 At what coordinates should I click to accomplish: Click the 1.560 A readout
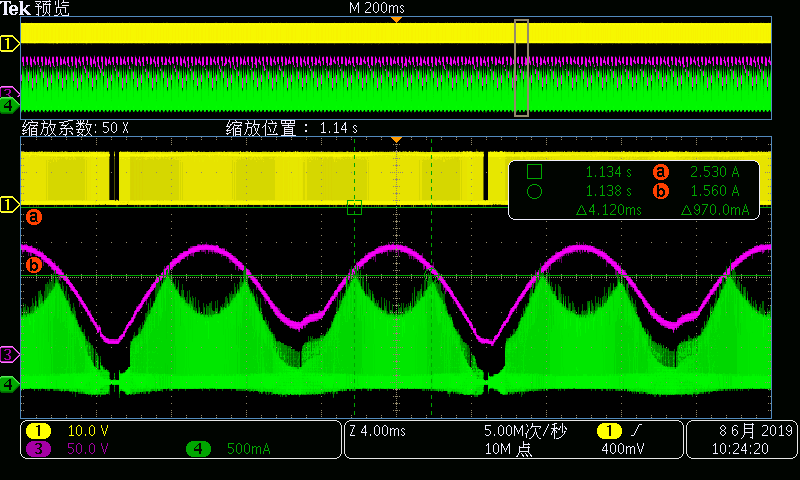coord(714,191)
